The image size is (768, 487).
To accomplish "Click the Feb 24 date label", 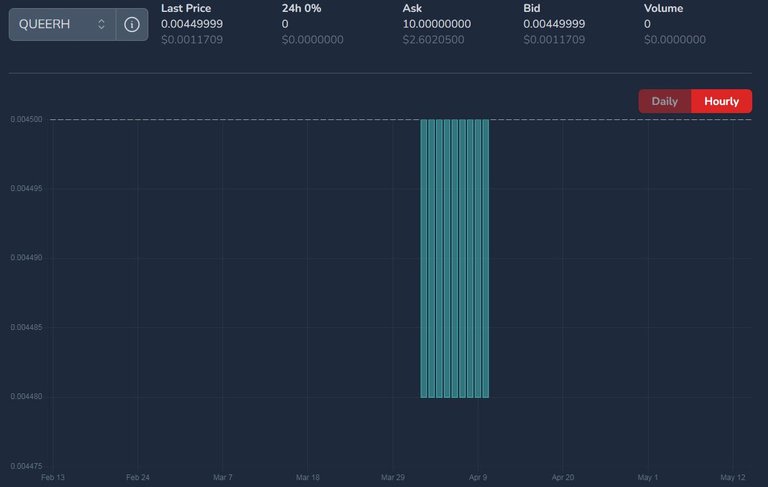I will pyautogui.click(x=138, y=477).
